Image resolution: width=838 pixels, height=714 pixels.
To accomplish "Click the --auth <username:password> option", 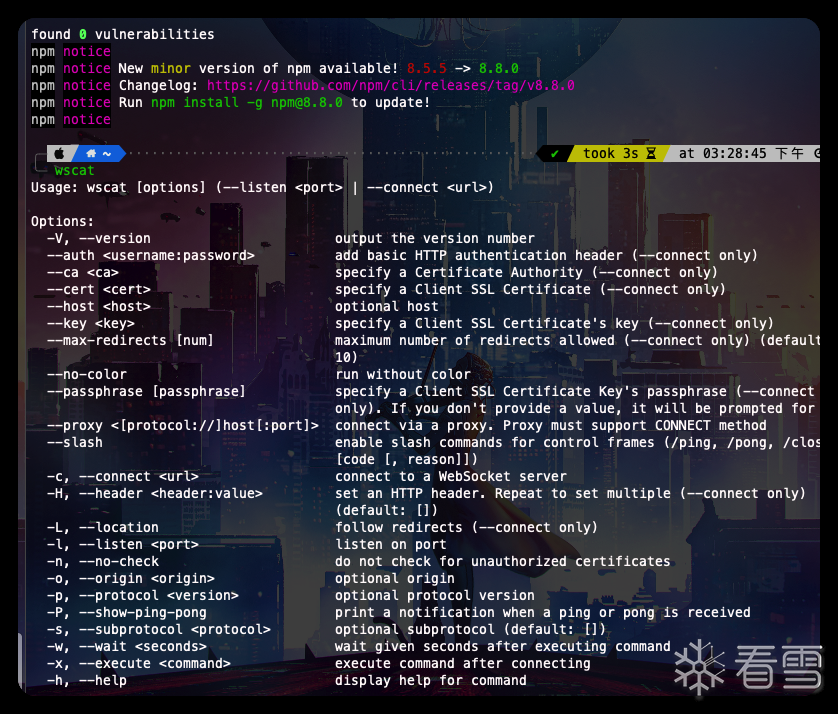I will (150, 256).
